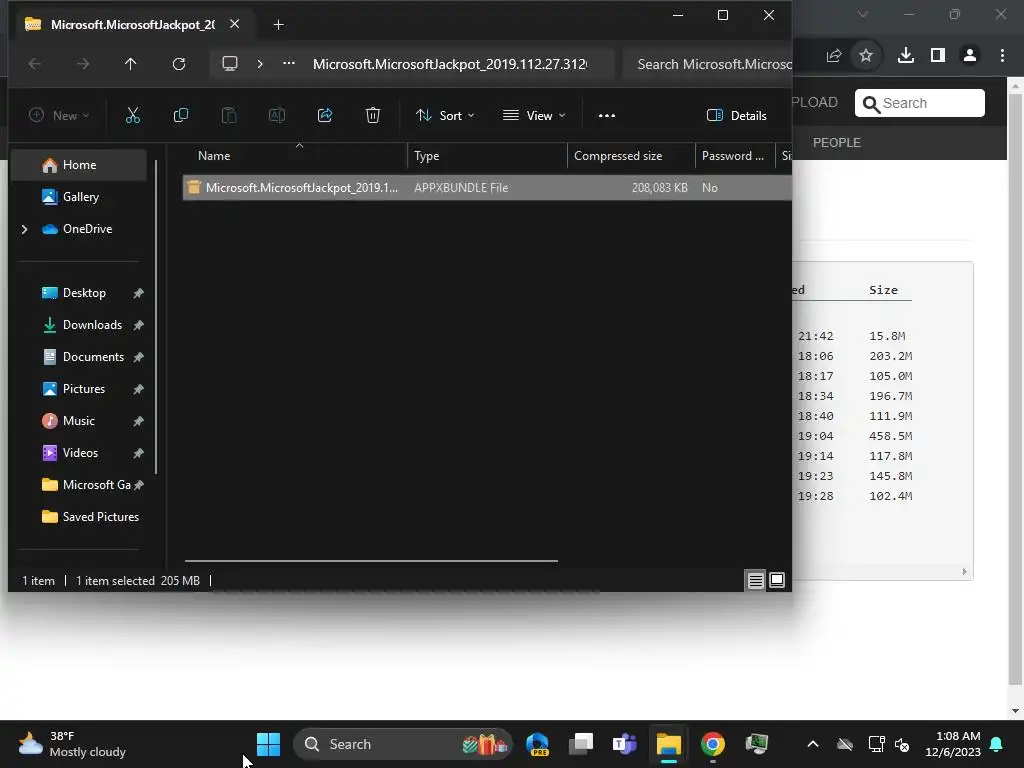Click the This PC monitor icon
This screenshot has width=1024, height=768.
(230, 63)
